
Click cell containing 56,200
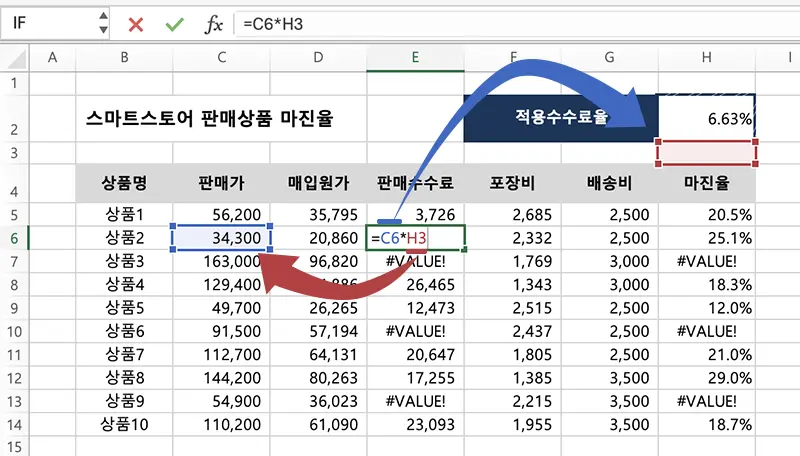click(221, 215)
